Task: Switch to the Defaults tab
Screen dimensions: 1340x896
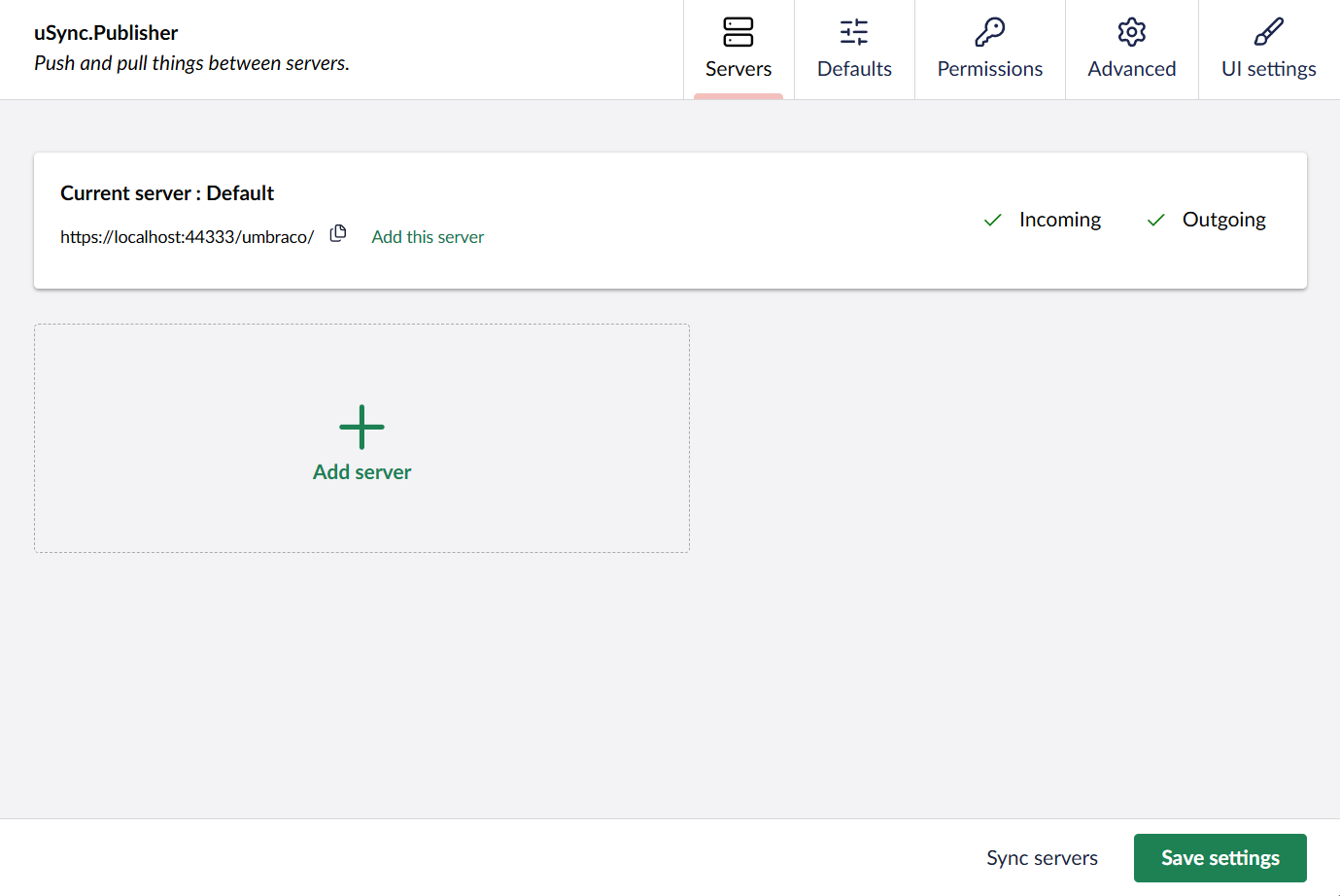Action: tap(854, 68)
